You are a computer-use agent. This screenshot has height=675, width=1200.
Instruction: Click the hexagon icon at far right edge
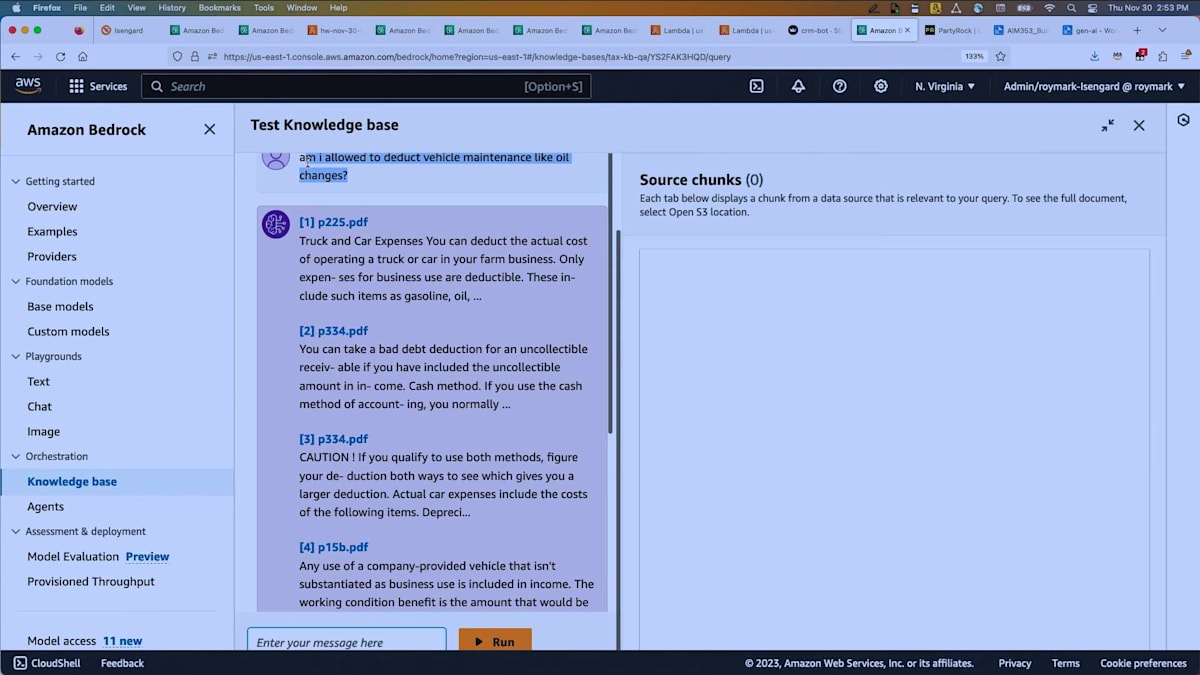pyautogui.click(x=1184, y=120)
